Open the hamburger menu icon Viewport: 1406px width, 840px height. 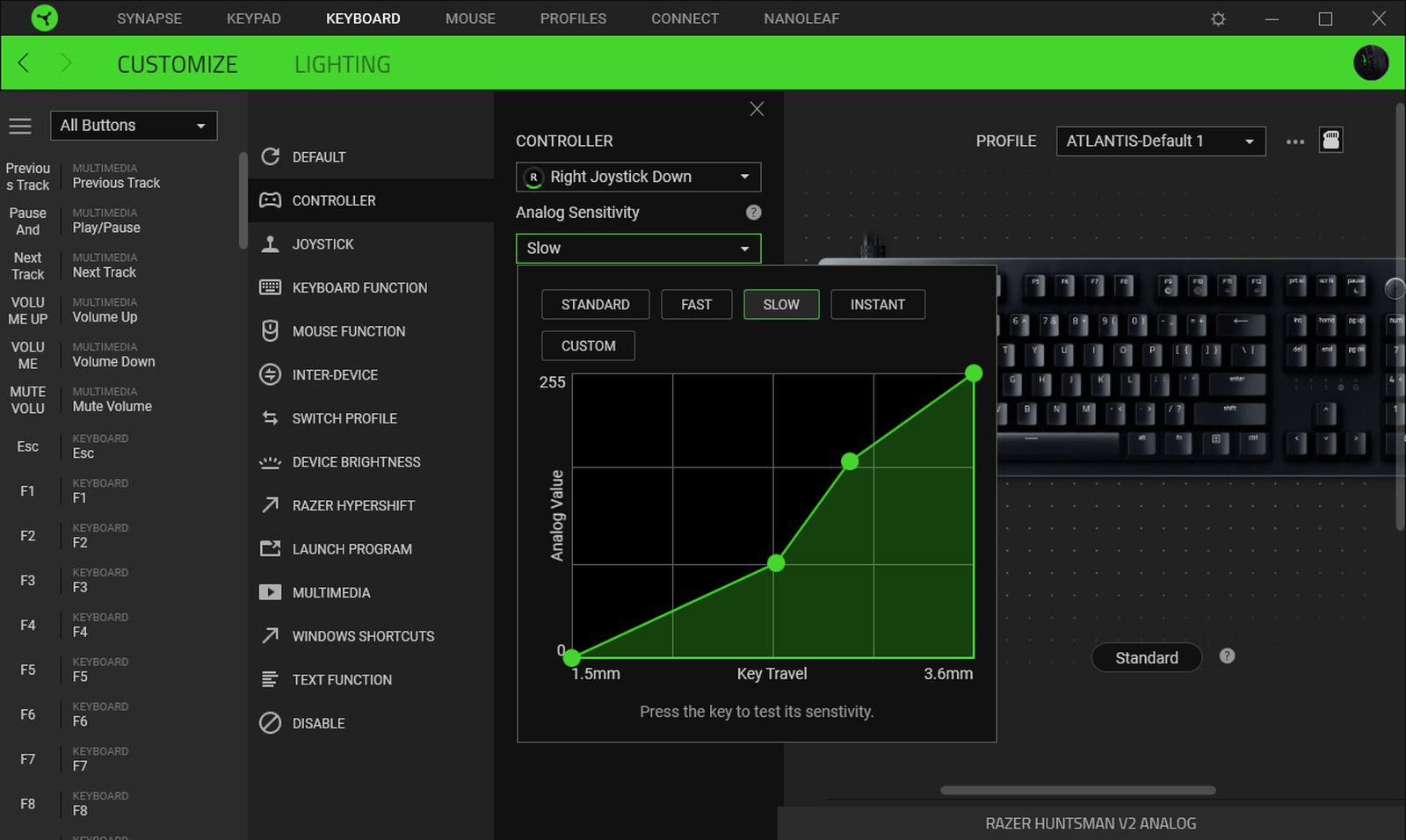pyautogui.click(x=20, y=126)
